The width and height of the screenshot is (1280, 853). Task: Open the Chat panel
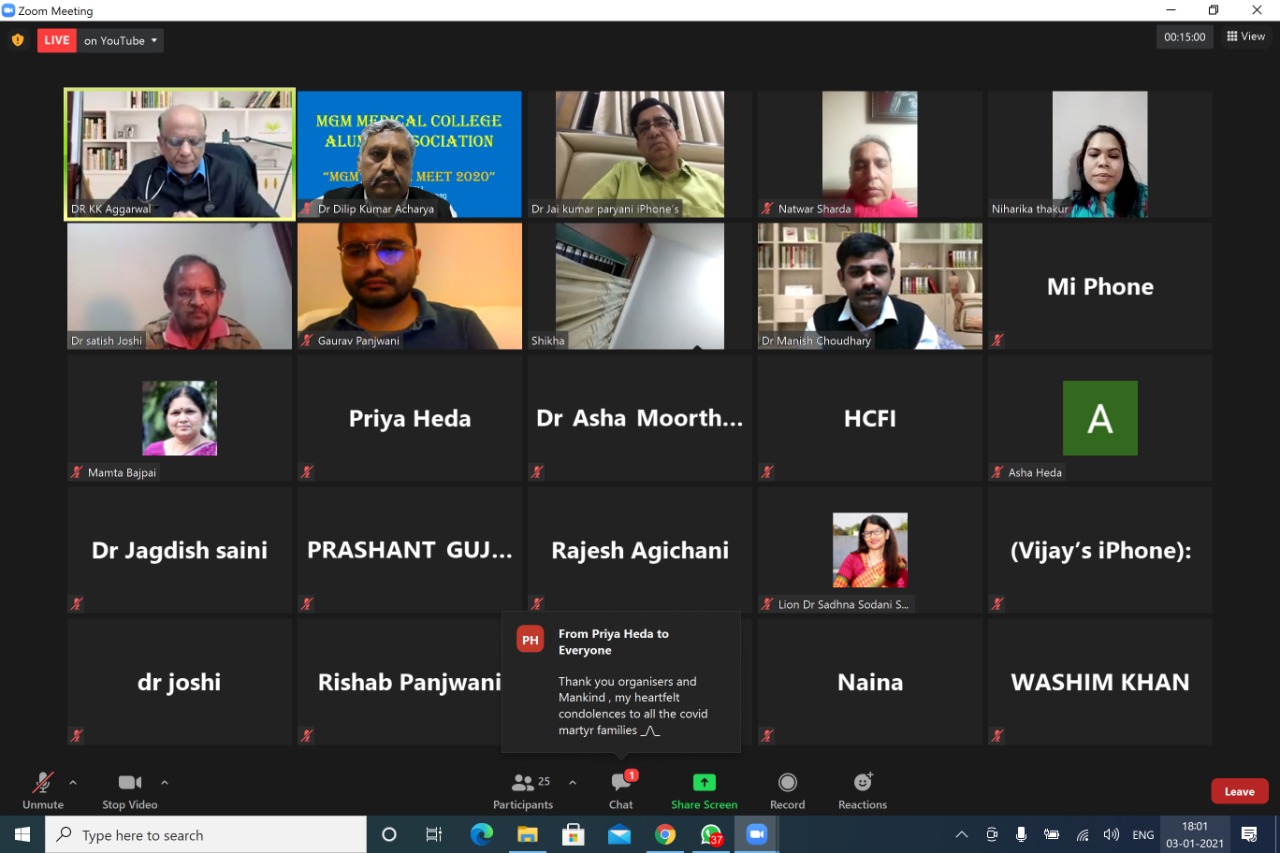[x=621, y=789]
